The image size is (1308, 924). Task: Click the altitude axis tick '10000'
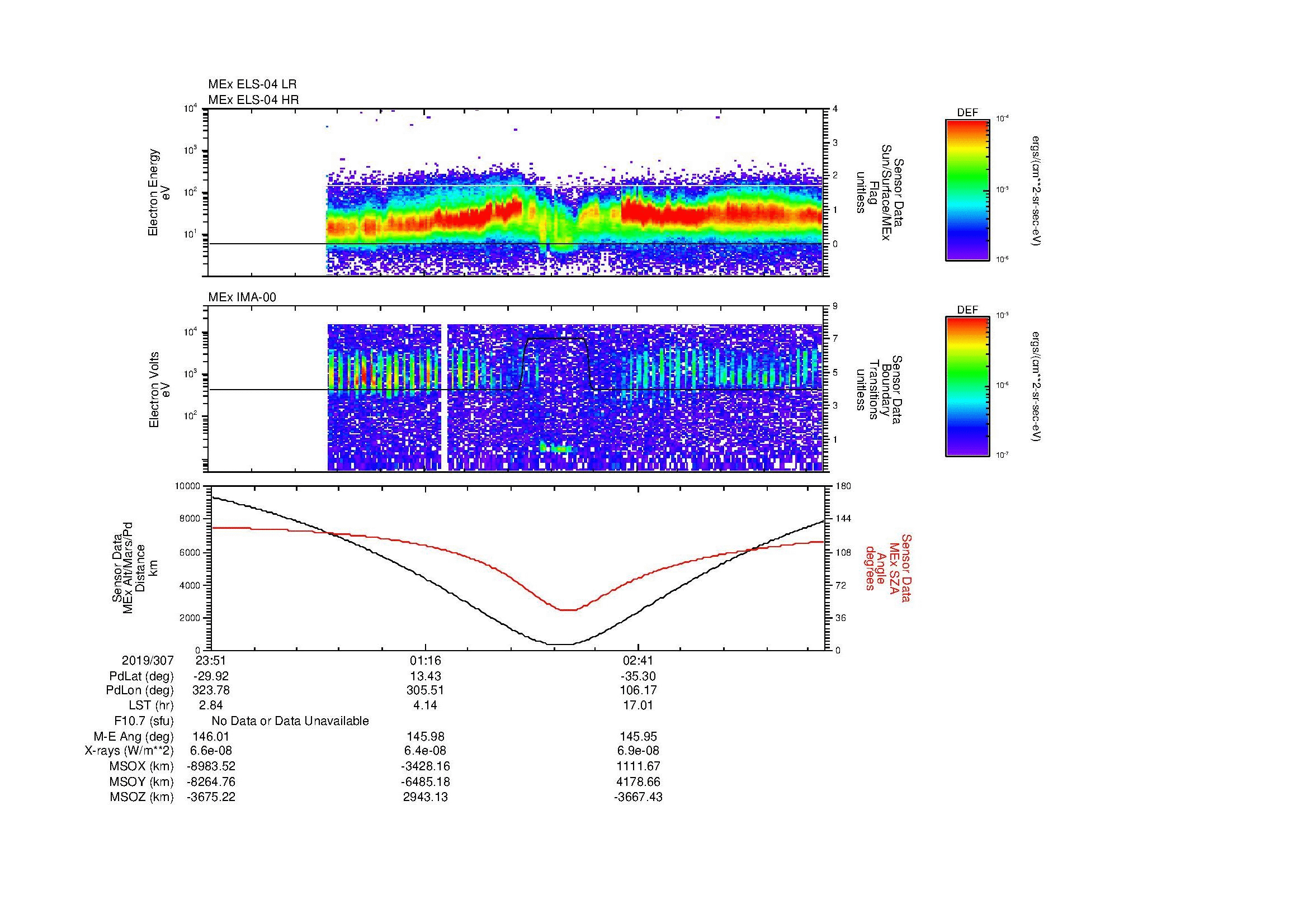click(187, 486)
